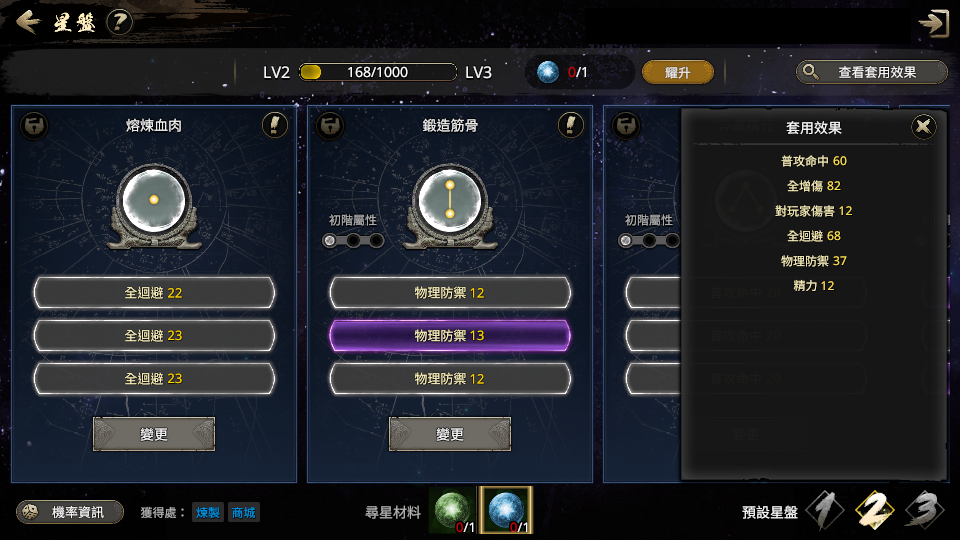Click the mask icon on the 鍛造筋骨 panel

330,126
